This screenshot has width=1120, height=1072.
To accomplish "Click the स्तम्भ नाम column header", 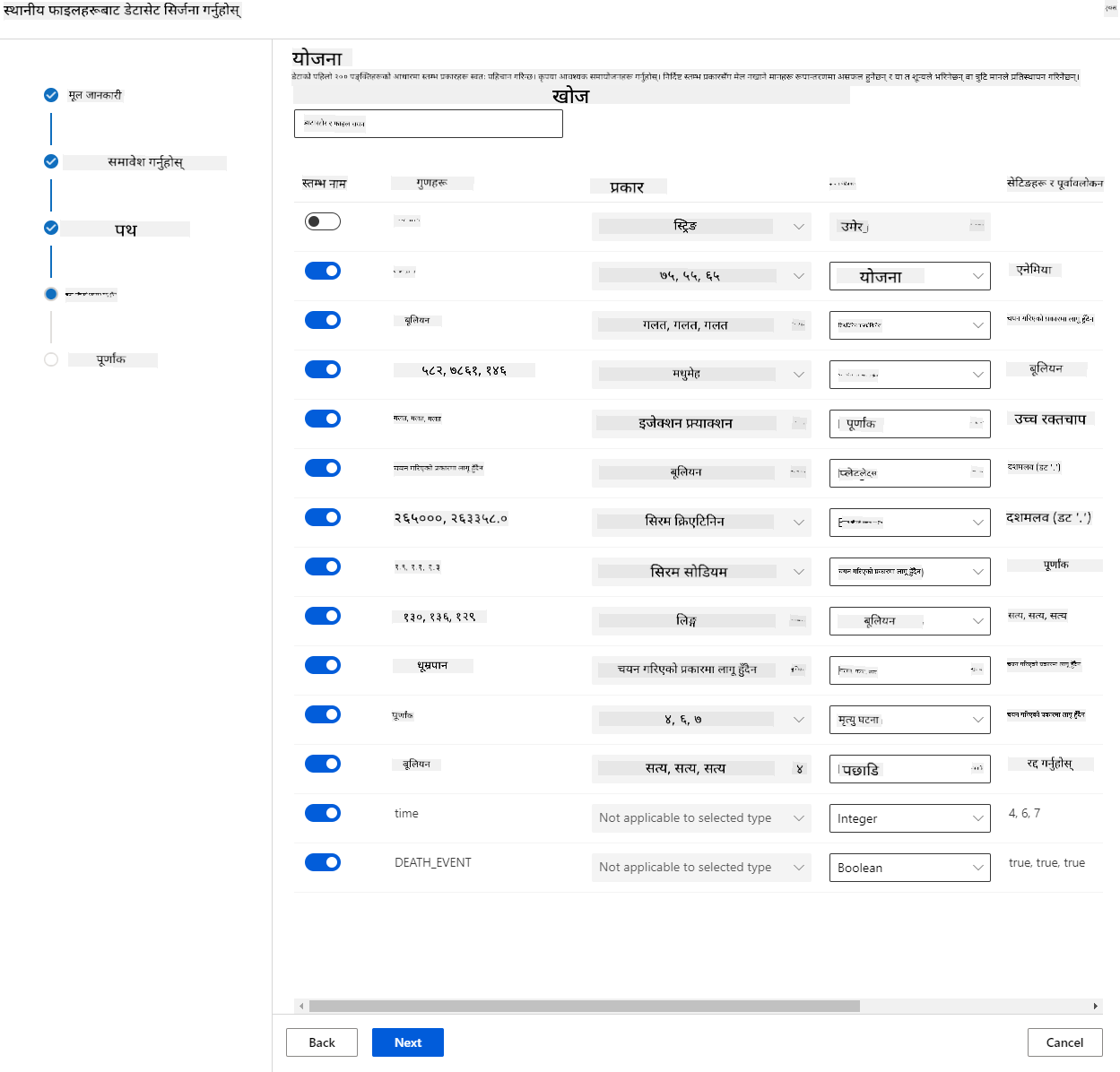I will click(x=325, y=184).
